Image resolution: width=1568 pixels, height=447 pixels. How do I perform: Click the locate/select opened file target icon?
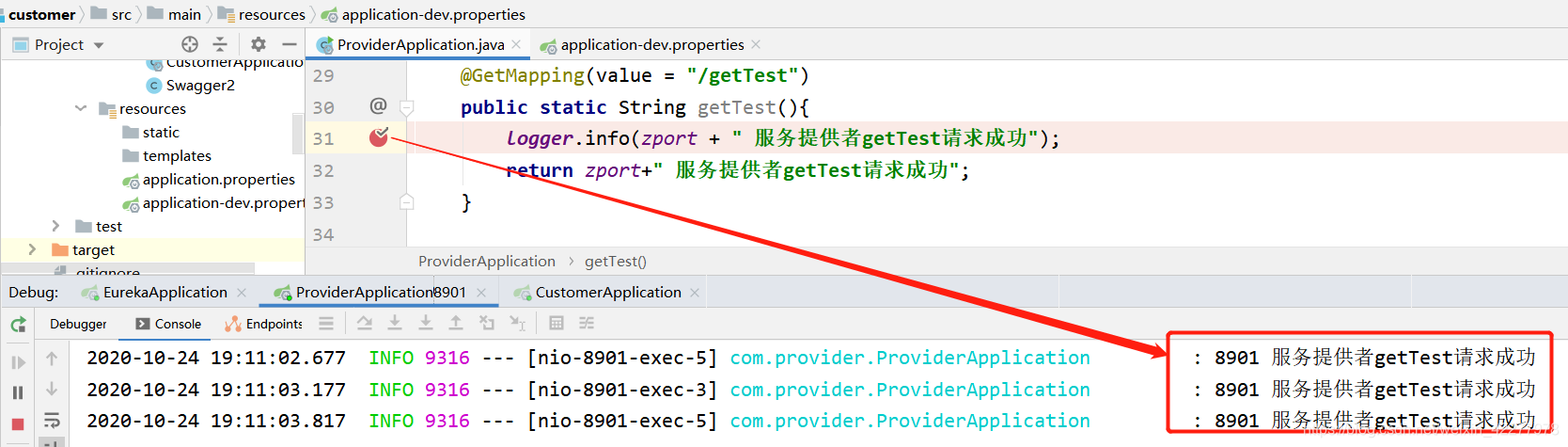click(x=190, y=44)
